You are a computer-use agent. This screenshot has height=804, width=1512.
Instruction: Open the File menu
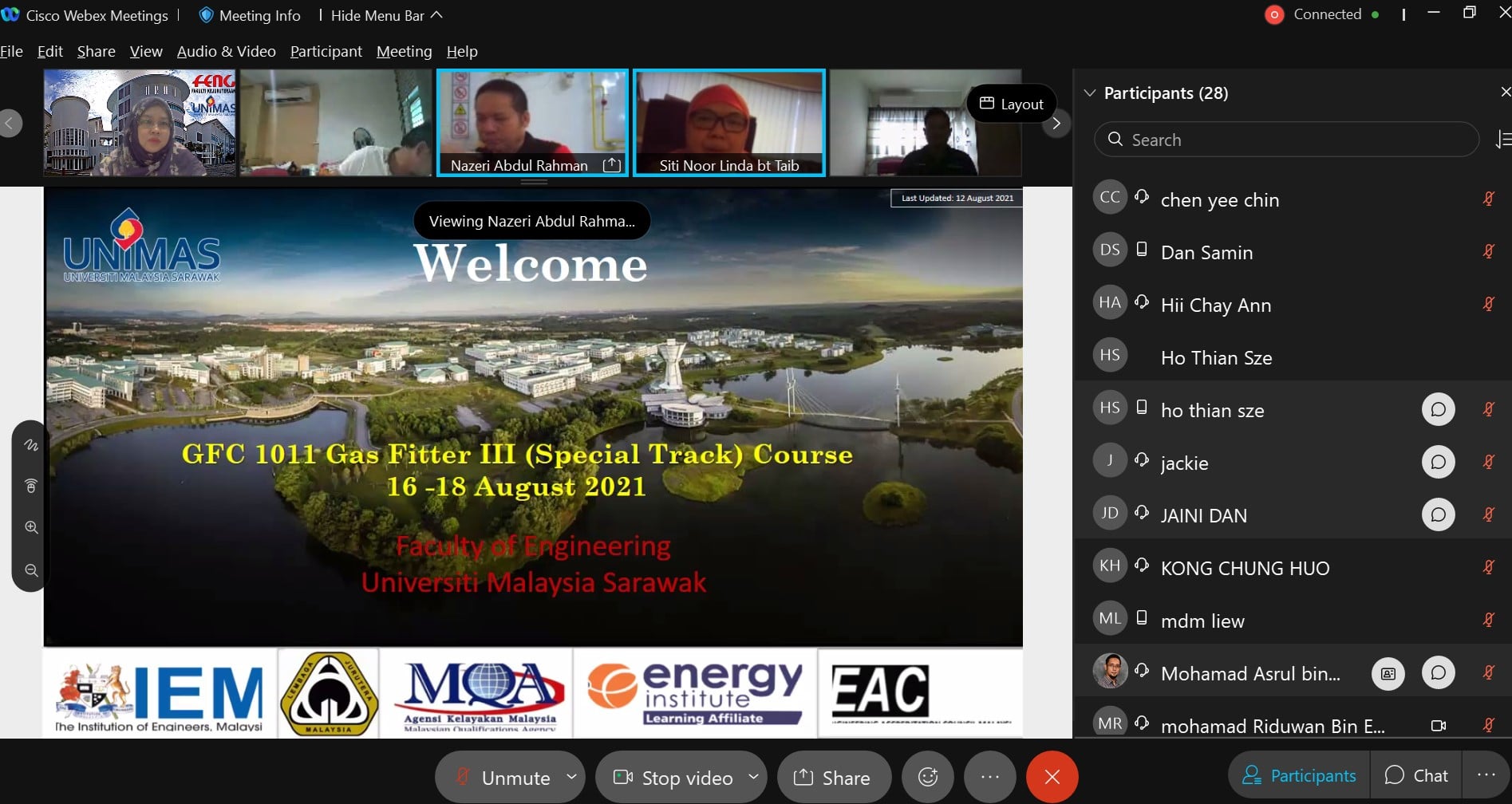(11, 51)
